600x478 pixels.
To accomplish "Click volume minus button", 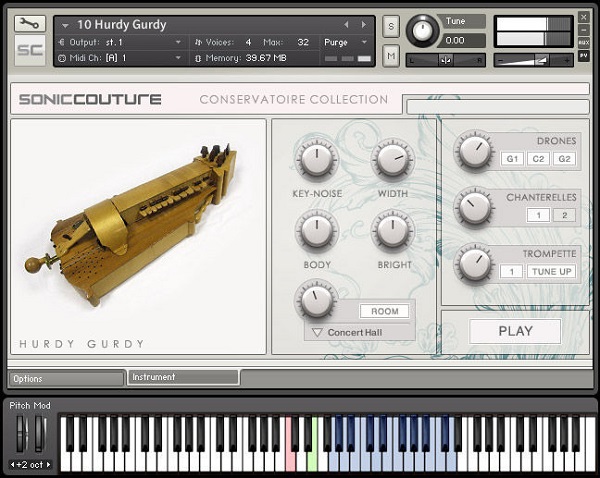I will click(500, 60).
